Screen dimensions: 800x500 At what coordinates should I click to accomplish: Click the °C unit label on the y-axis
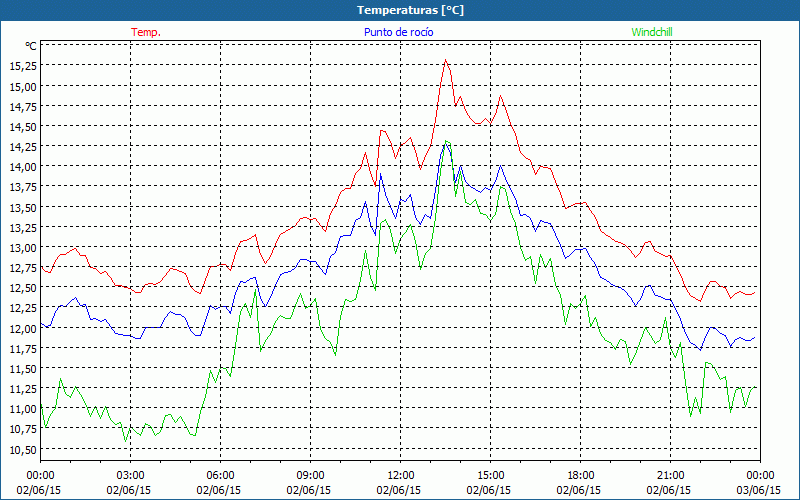pos(31,46)
